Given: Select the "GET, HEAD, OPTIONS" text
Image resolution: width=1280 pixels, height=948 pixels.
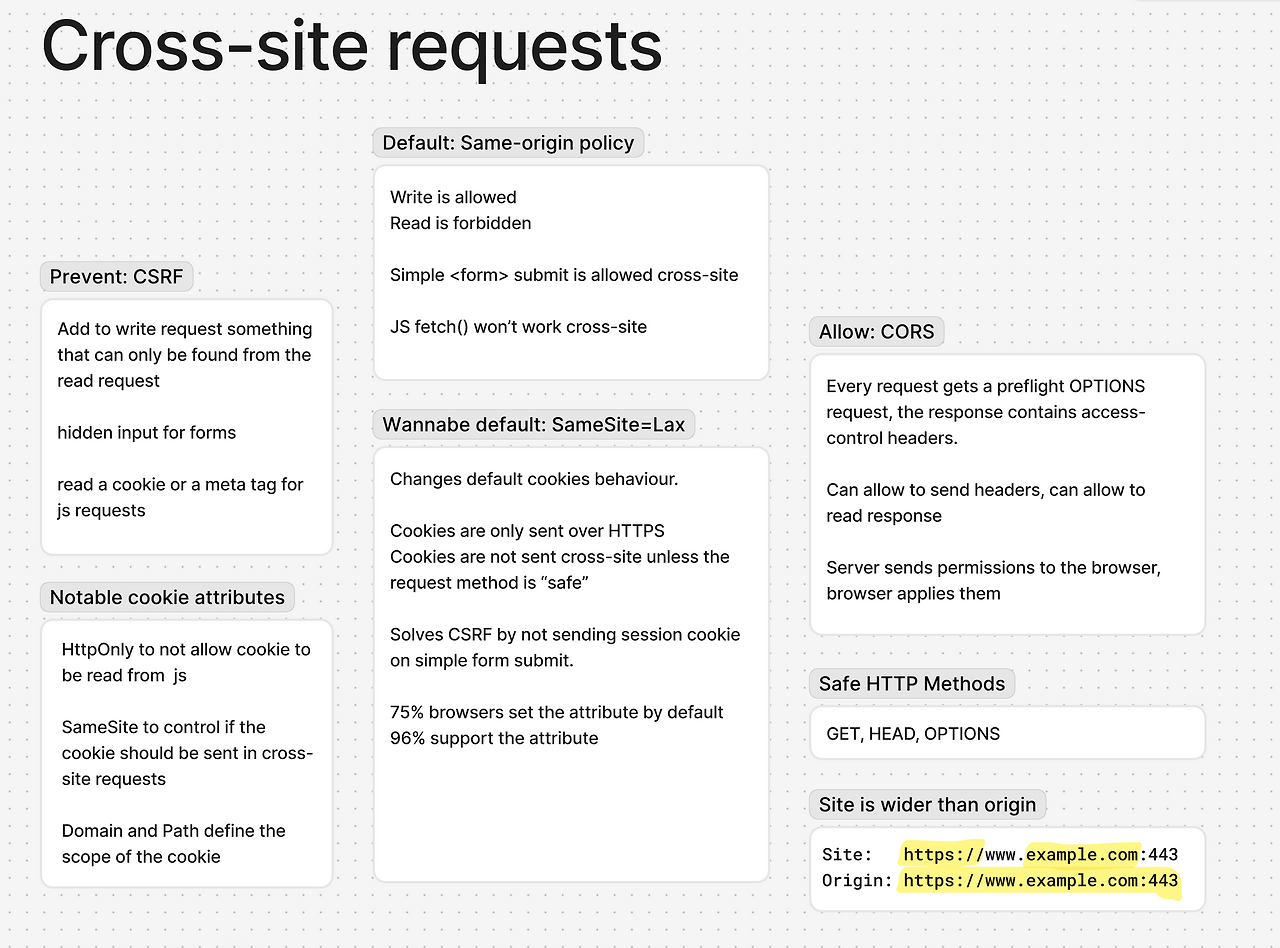Looking at the screenshot, I should coord(914,733).
